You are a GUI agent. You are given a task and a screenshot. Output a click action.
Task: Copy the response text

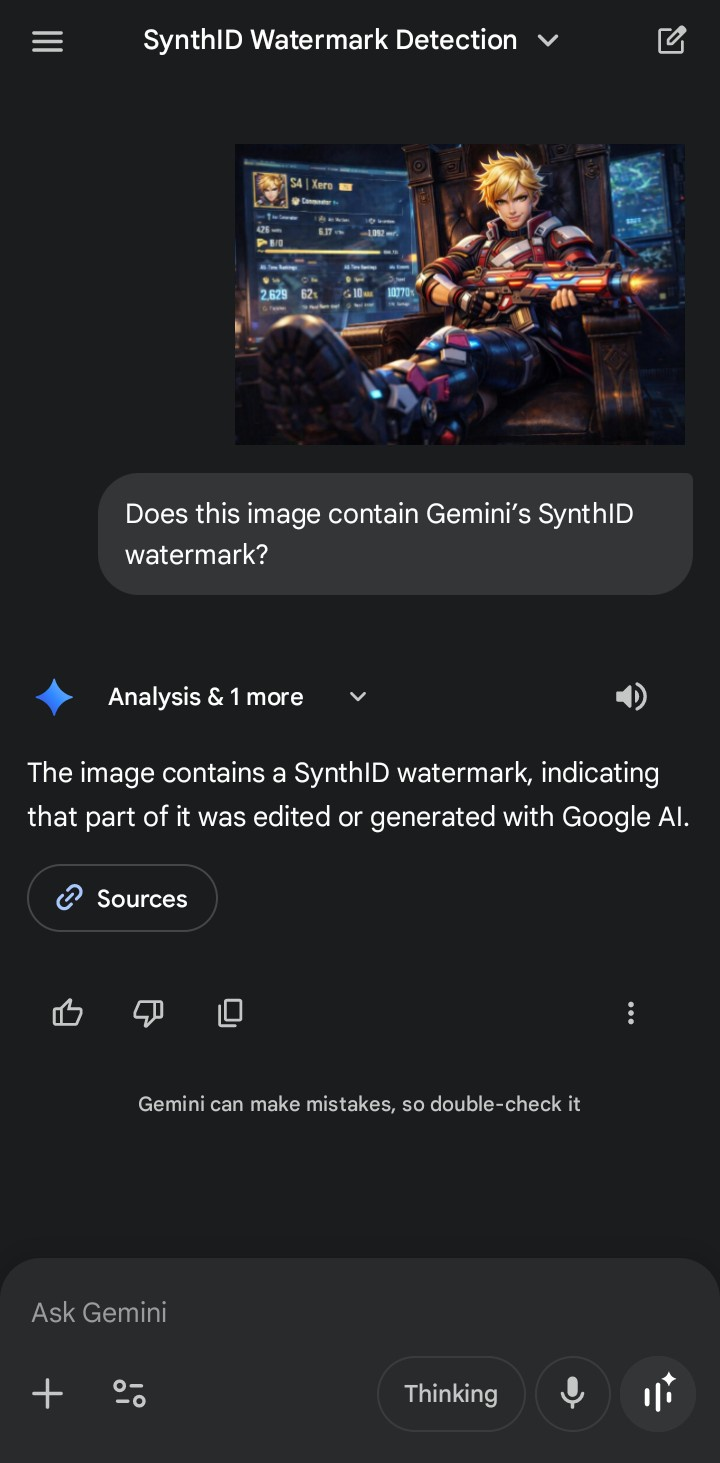tap(230, 1013)
